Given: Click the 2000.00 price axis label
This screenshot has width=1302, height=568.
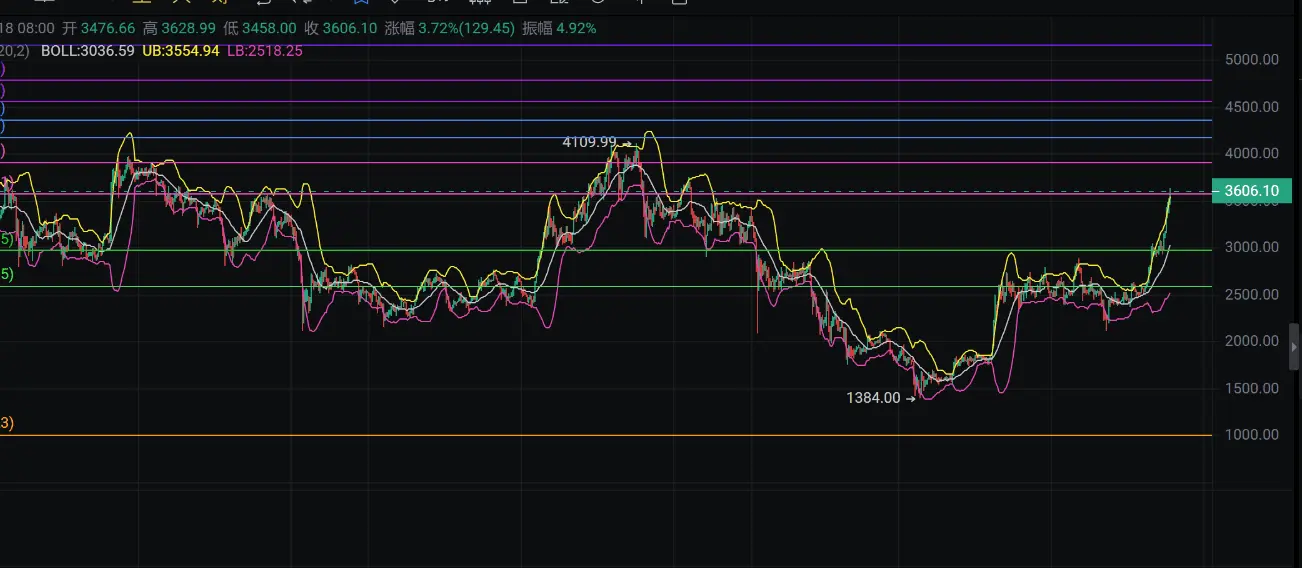Looking at the screenshot, I should pyautogui.click(x=1251, y=341).
